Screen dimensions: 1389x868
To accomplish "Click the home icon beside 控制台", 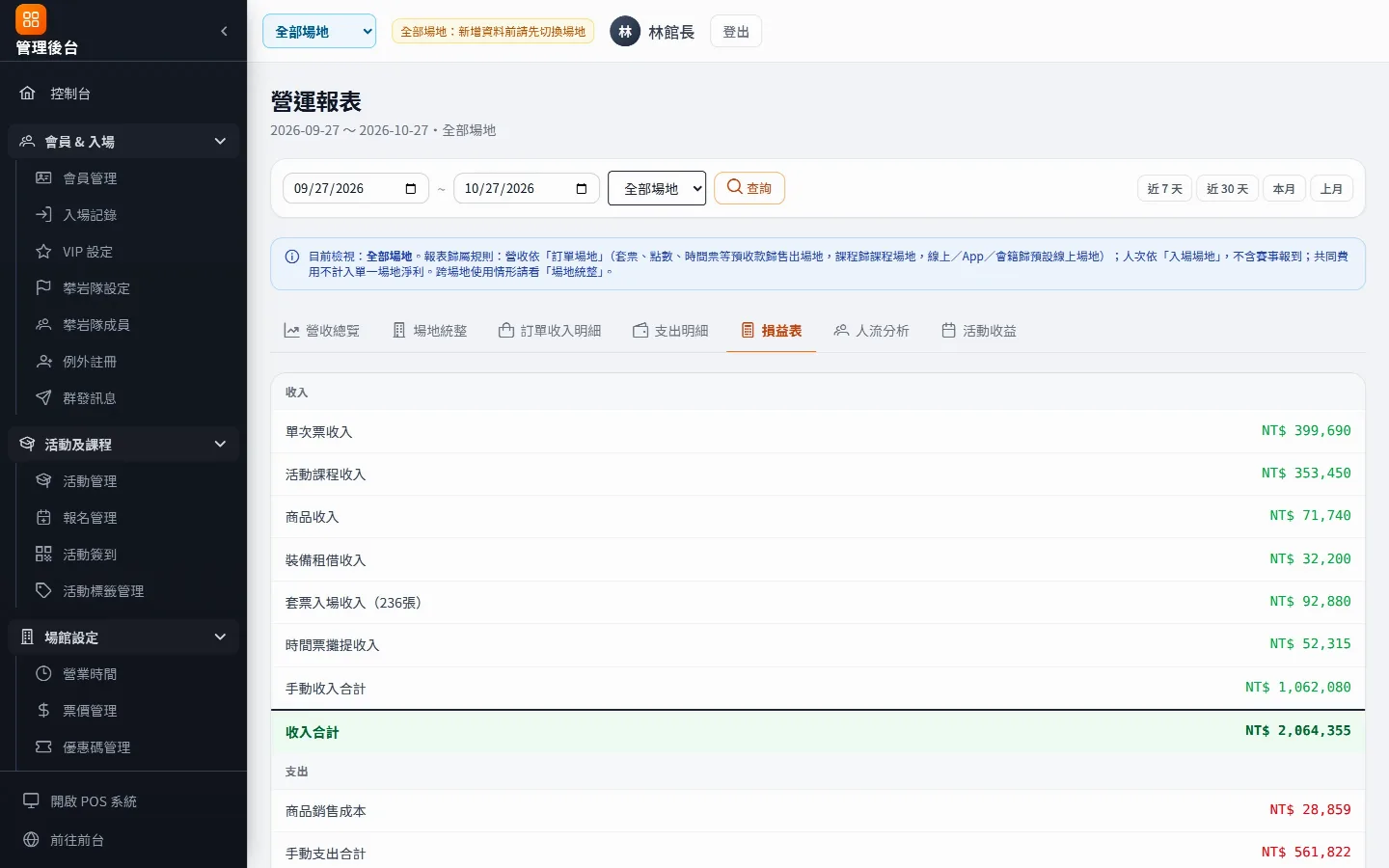I will [28, 94].
